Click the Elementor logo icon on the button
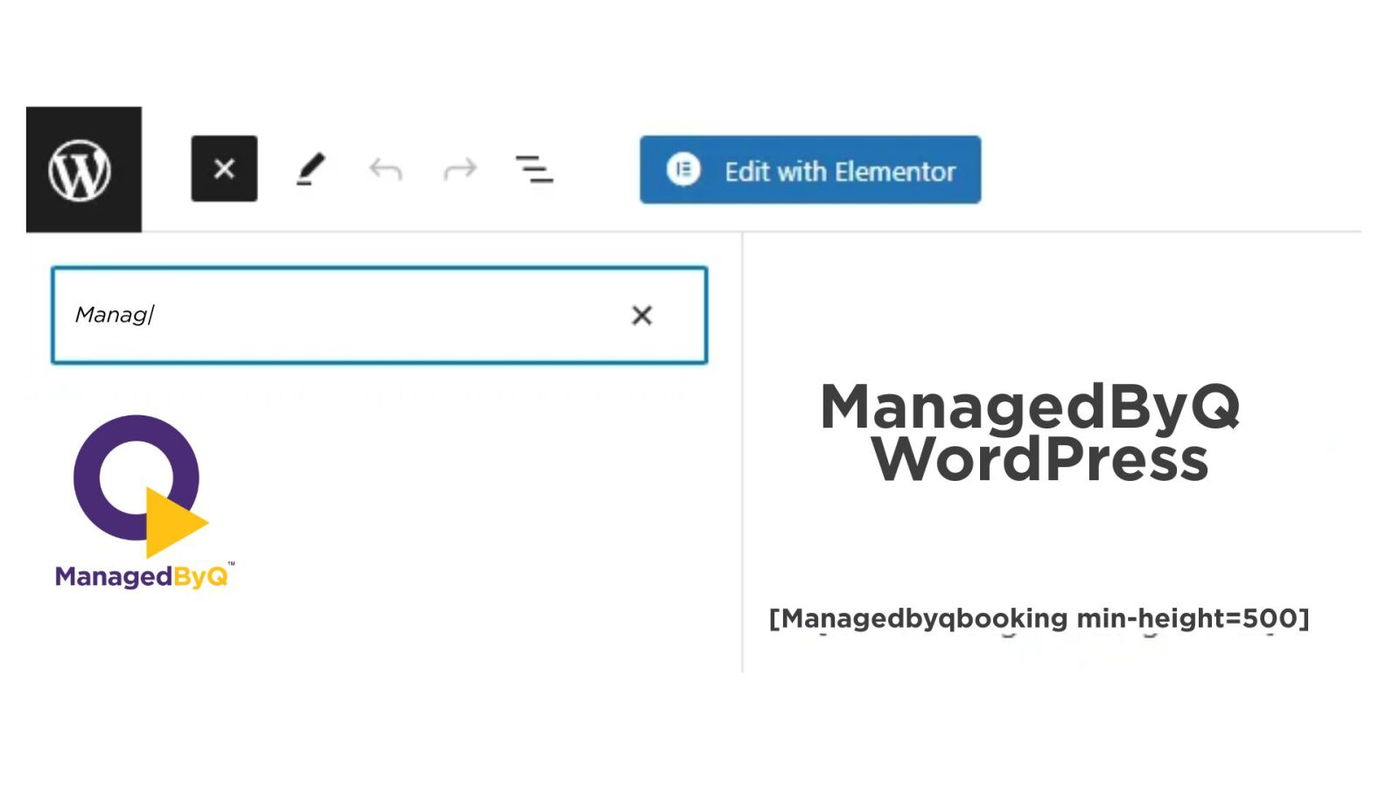The width and height of the screenshot is (1400, 787). (x=684, y=170)
